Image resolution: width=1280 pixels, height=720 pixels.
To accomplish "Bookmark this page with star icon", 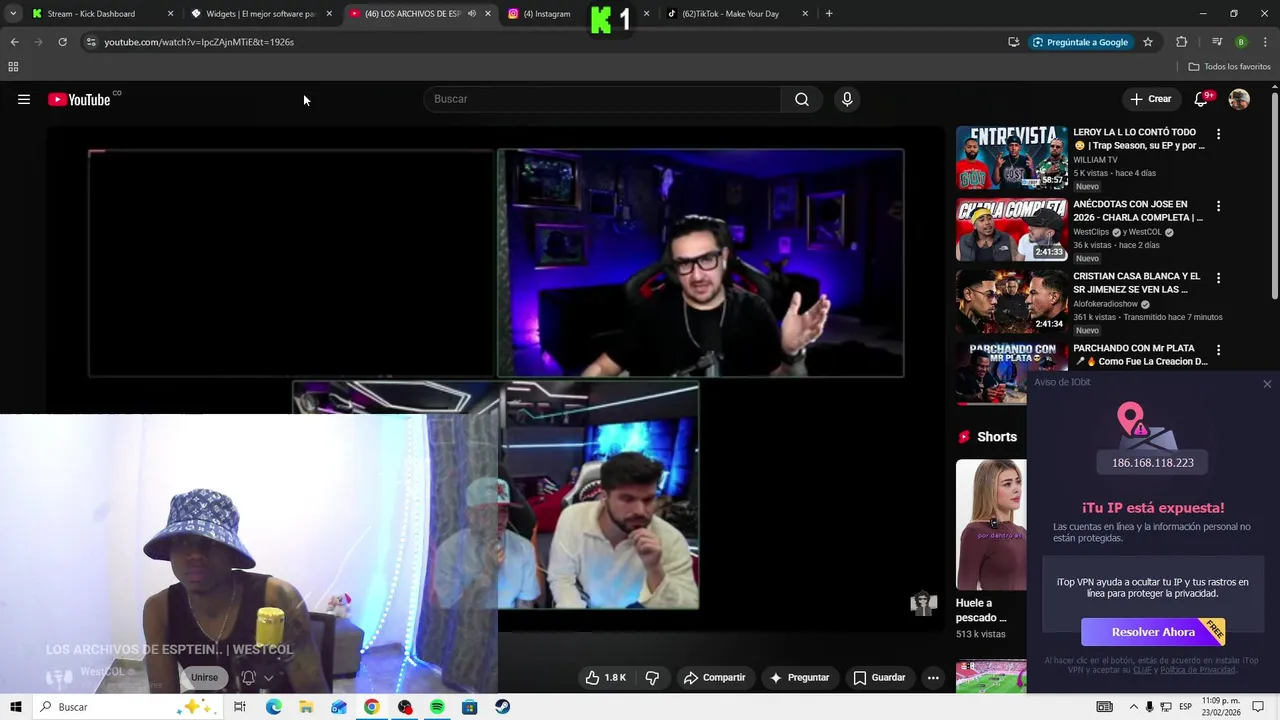I will point(1148,42).
